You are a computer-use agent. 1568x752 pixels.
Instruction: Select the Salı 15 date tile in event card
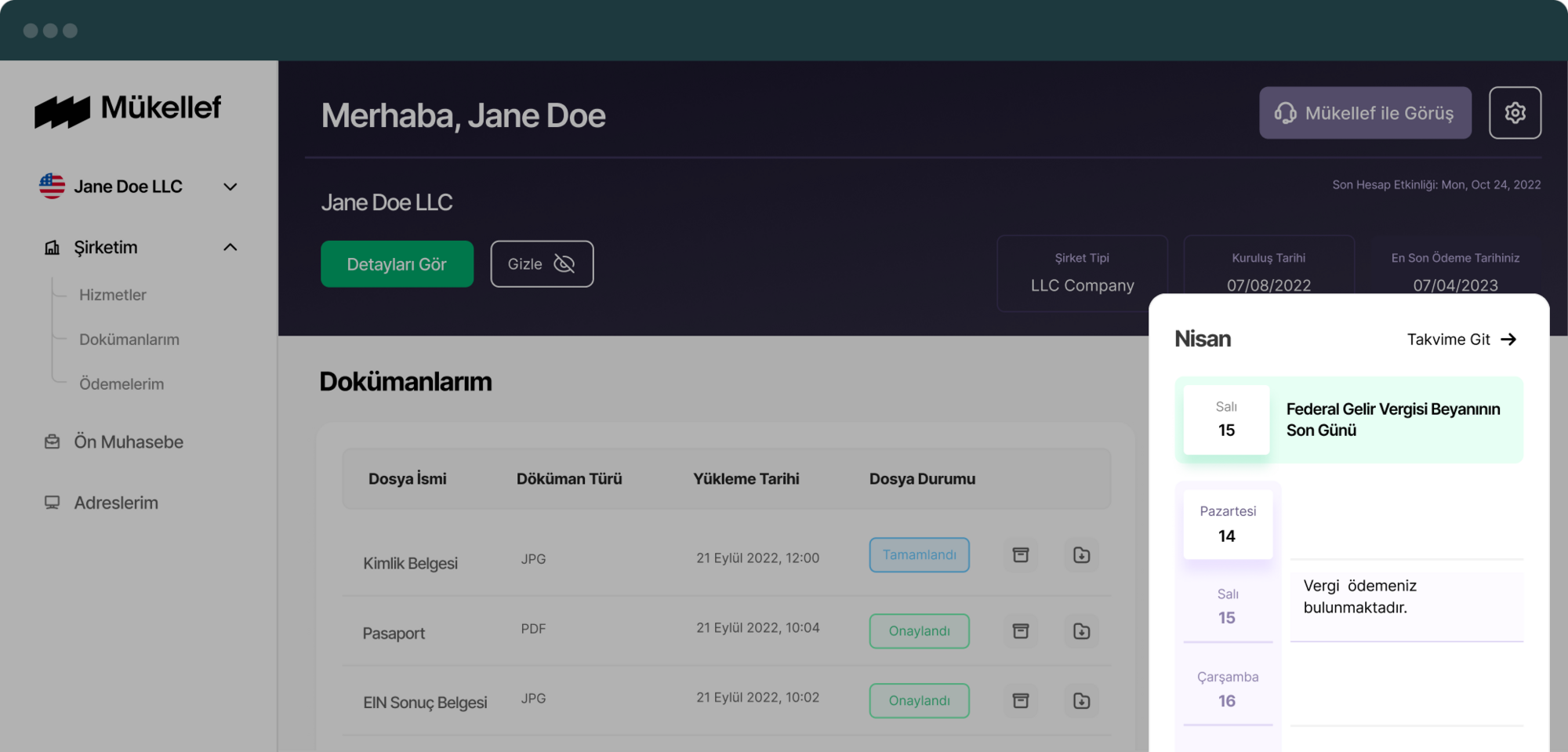tap(1226, 420)
